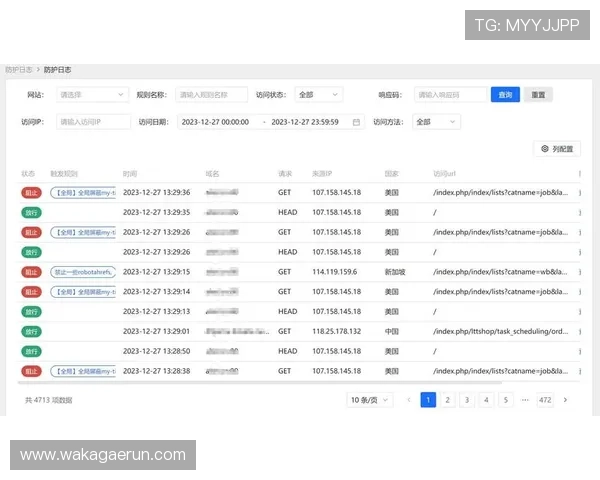Click the ltshop/task_scheduling url cell

[501, 331]
